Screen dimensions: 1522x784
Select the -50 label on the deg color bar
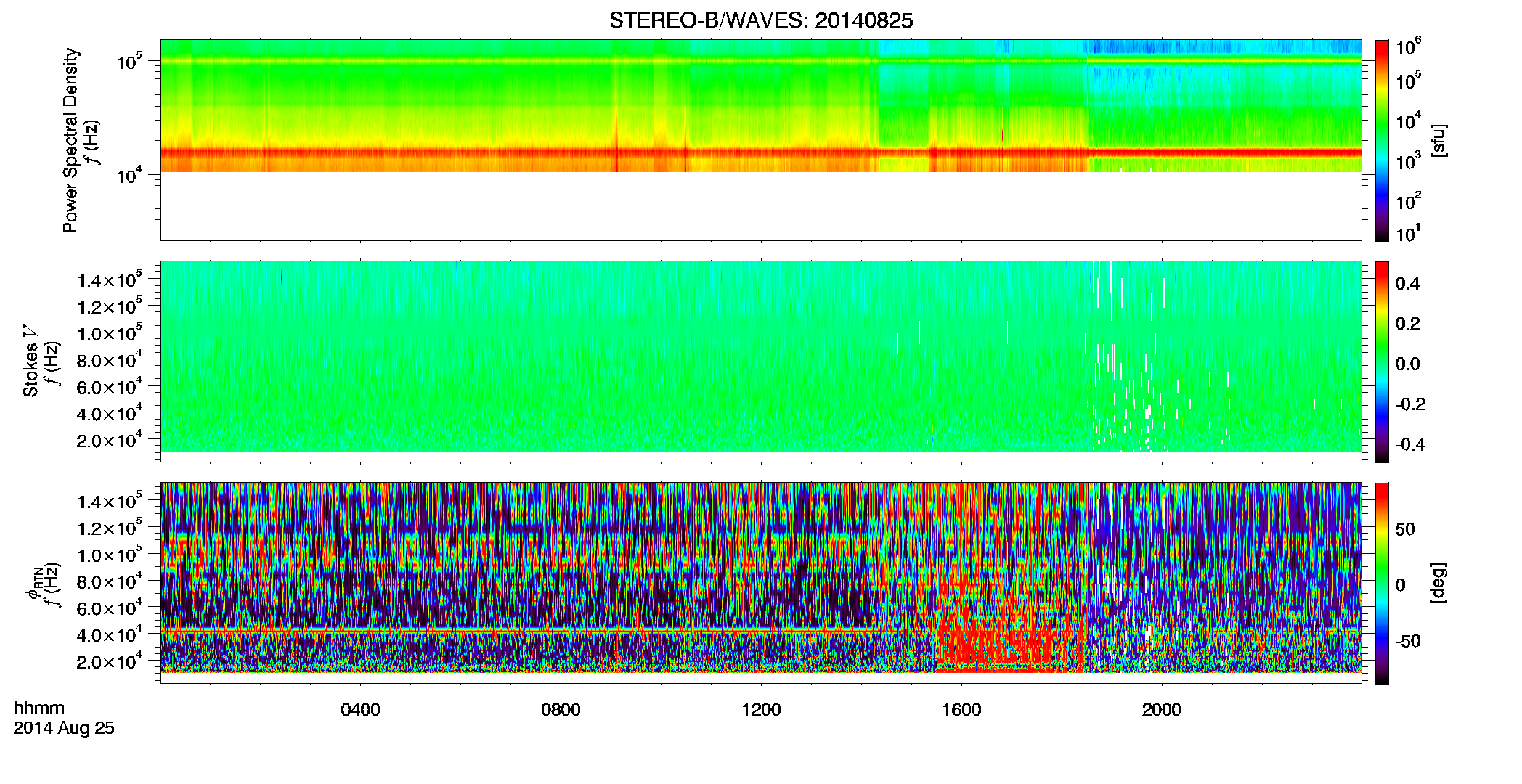pyautogui.click(x=1408, y=642)
